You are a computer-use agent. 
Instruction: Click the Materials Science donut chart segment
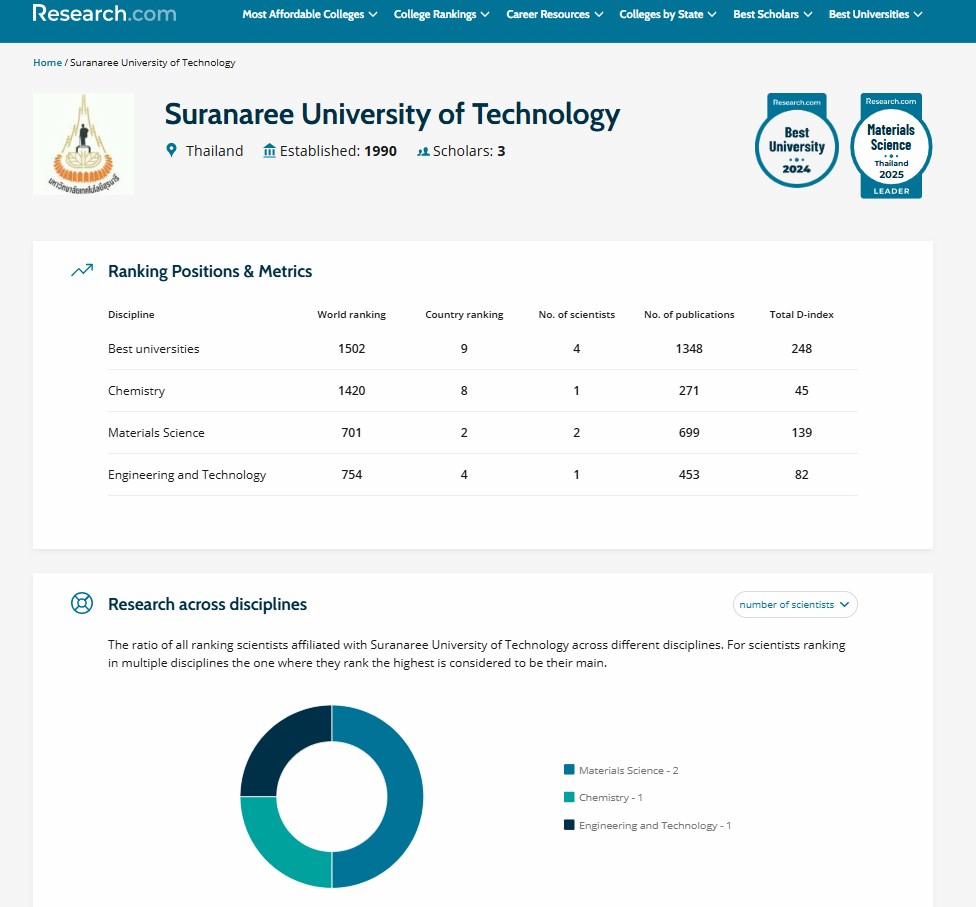point(405,796)
